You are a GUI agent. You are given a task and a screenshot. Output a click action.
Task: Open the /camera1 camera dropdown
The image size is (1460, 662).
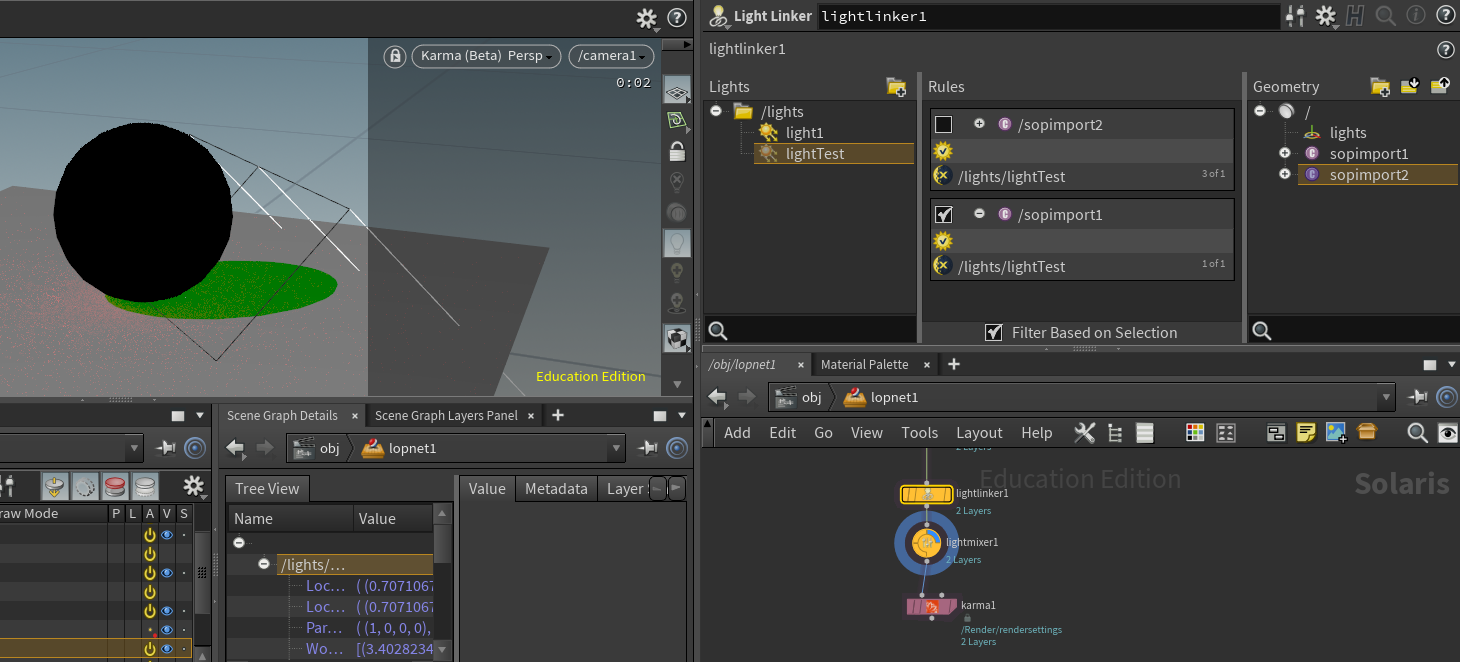point(610,56)
